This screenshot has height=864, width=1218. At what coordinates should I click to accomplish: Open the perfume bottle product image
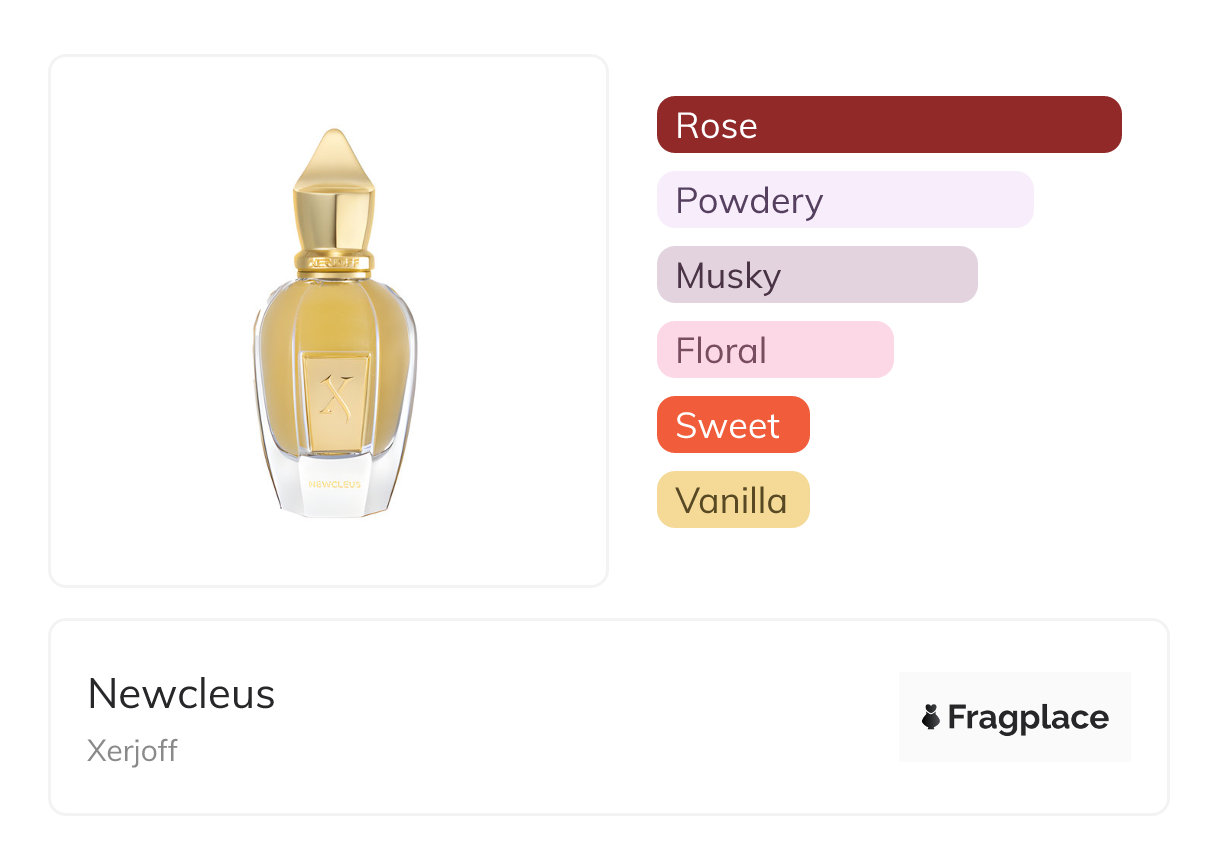pos(335,330)
